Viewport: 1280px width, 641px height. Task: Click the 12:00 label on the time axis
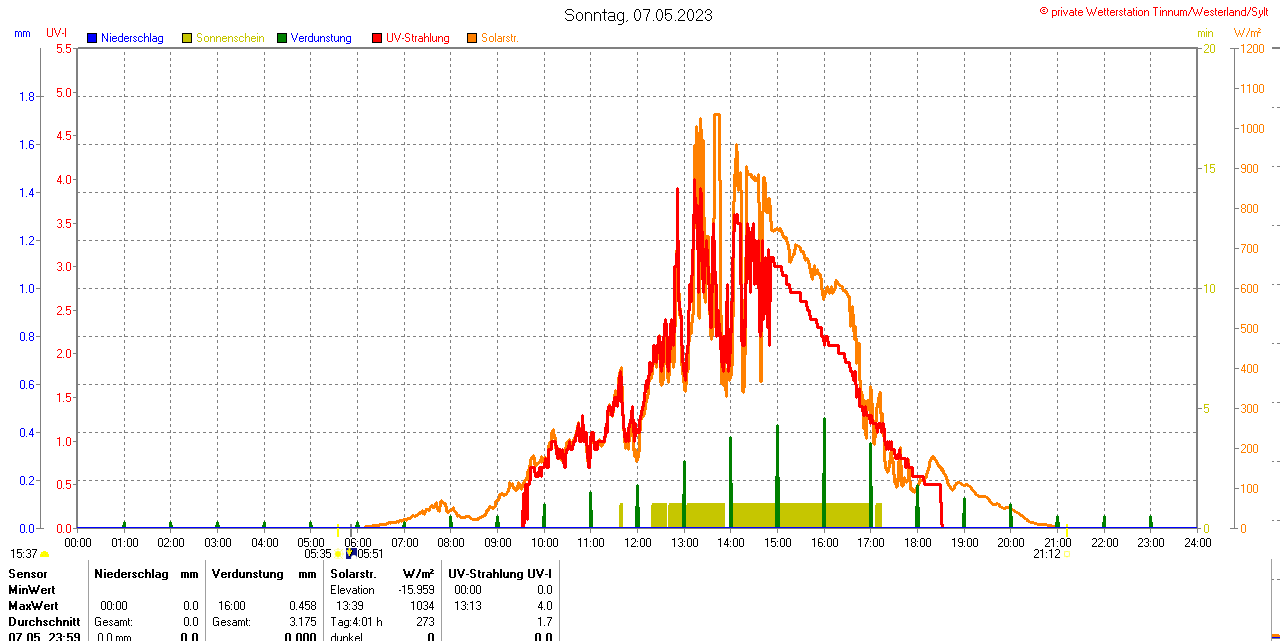click(x=638, y=542)
